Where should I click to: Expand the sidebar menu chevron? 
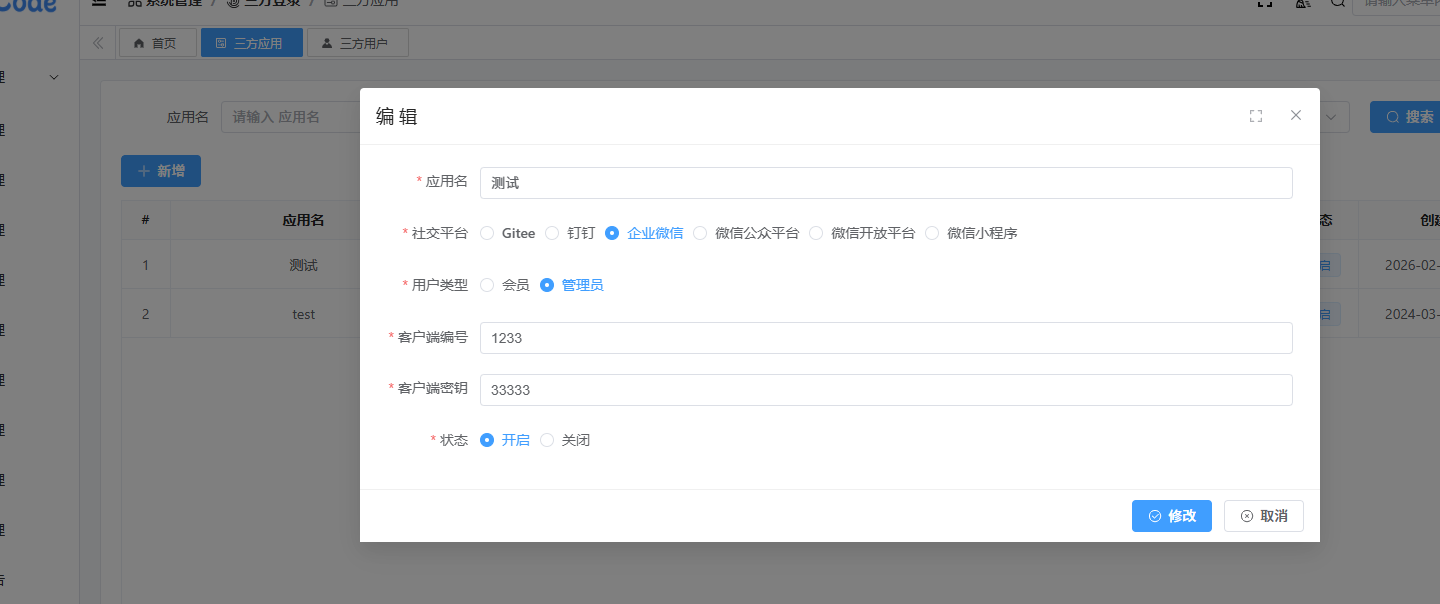coord(54,77)
